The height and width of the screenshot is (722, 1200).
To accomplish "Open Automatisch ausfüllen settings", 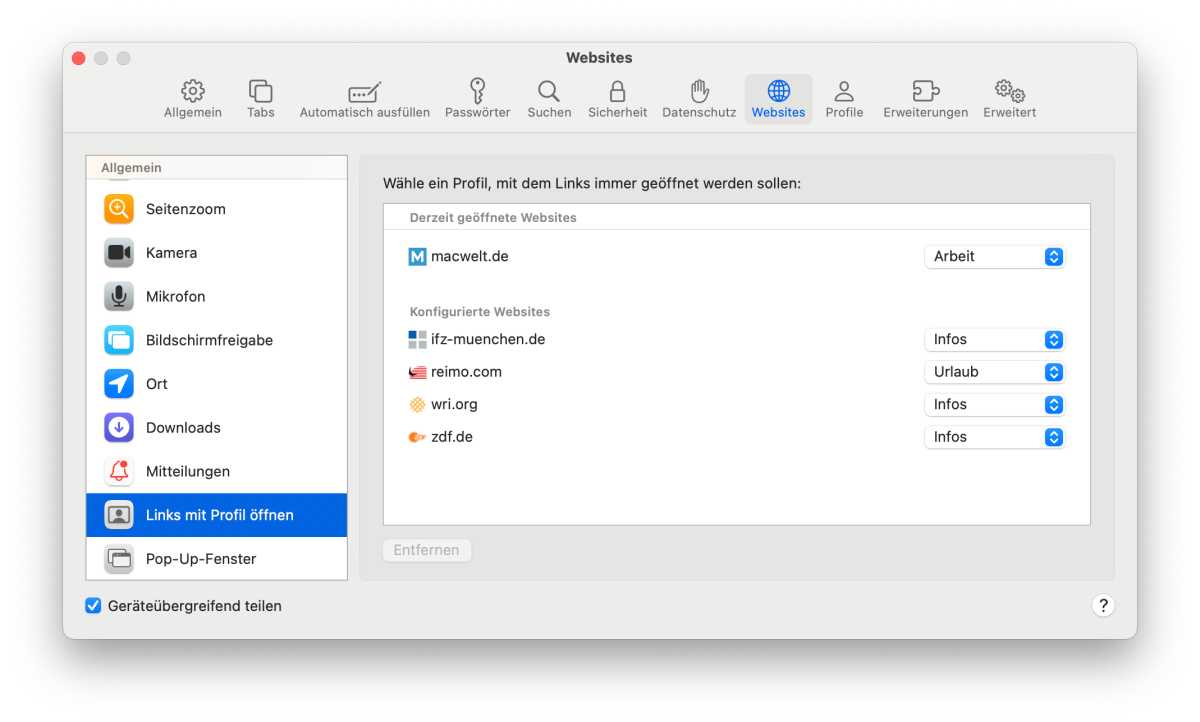I will pos(365,99).
